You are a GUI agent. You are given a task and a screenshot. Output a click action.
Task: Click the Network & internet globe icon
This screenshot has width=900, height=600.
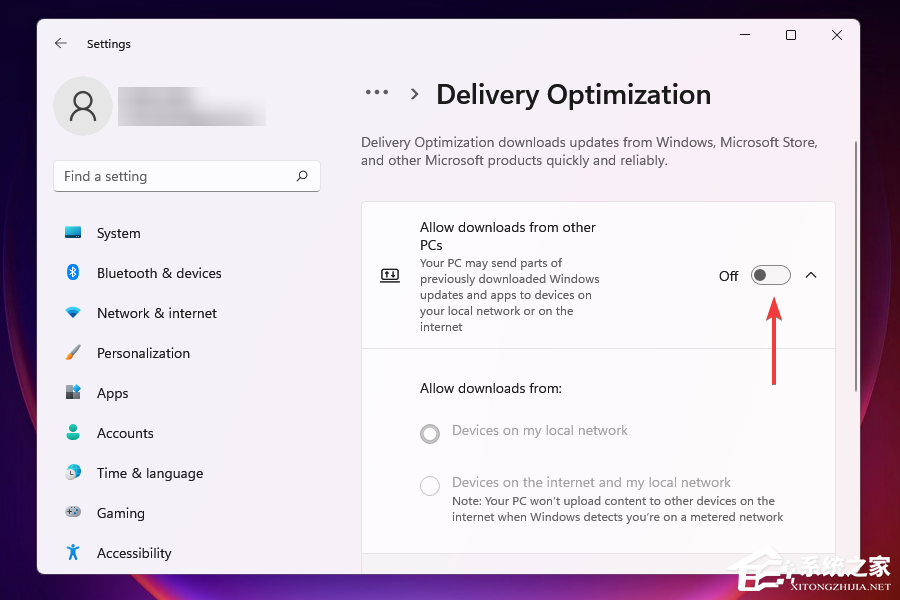73,313
